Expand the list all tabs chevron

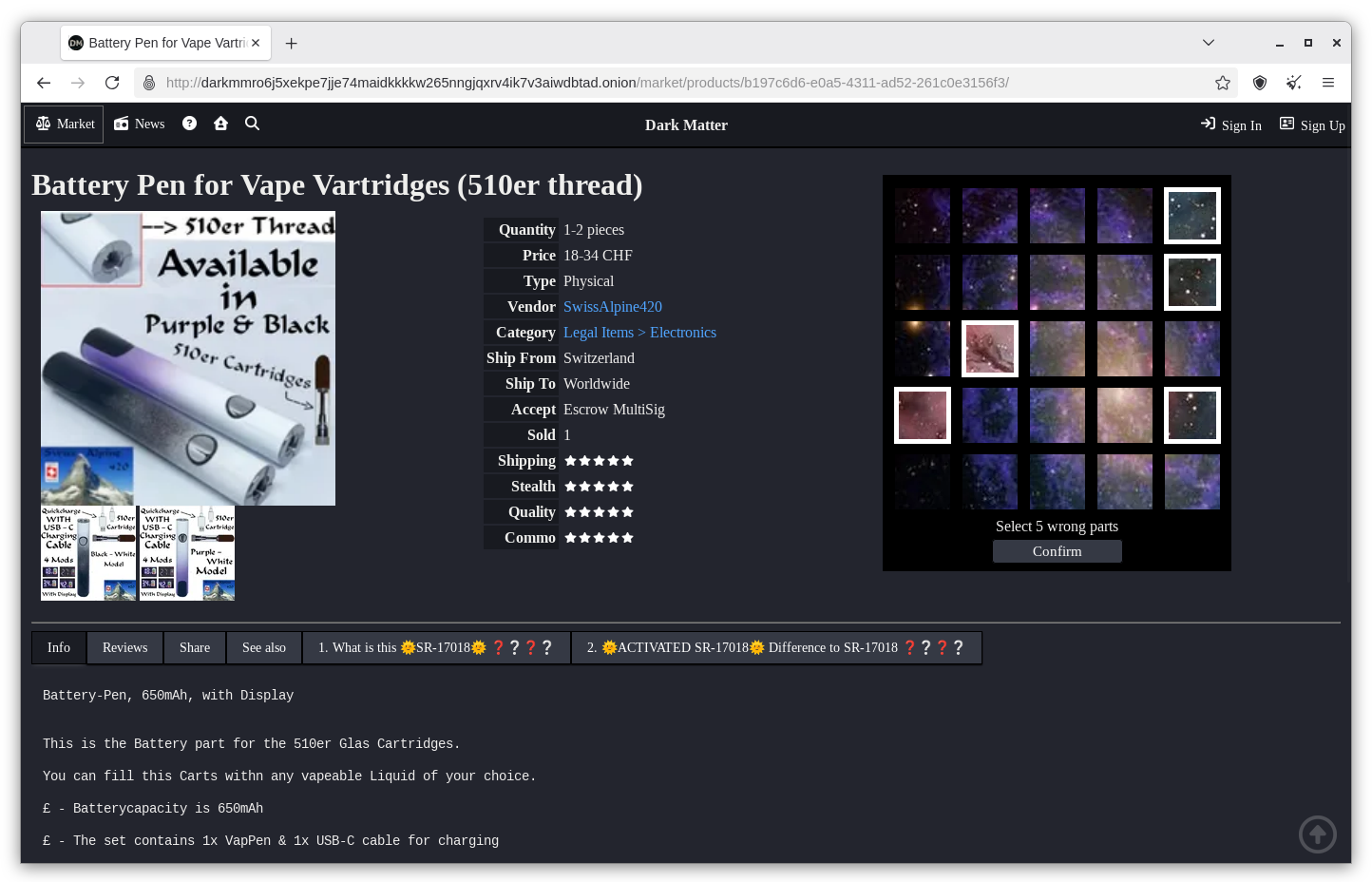(x=1208, y=43)
